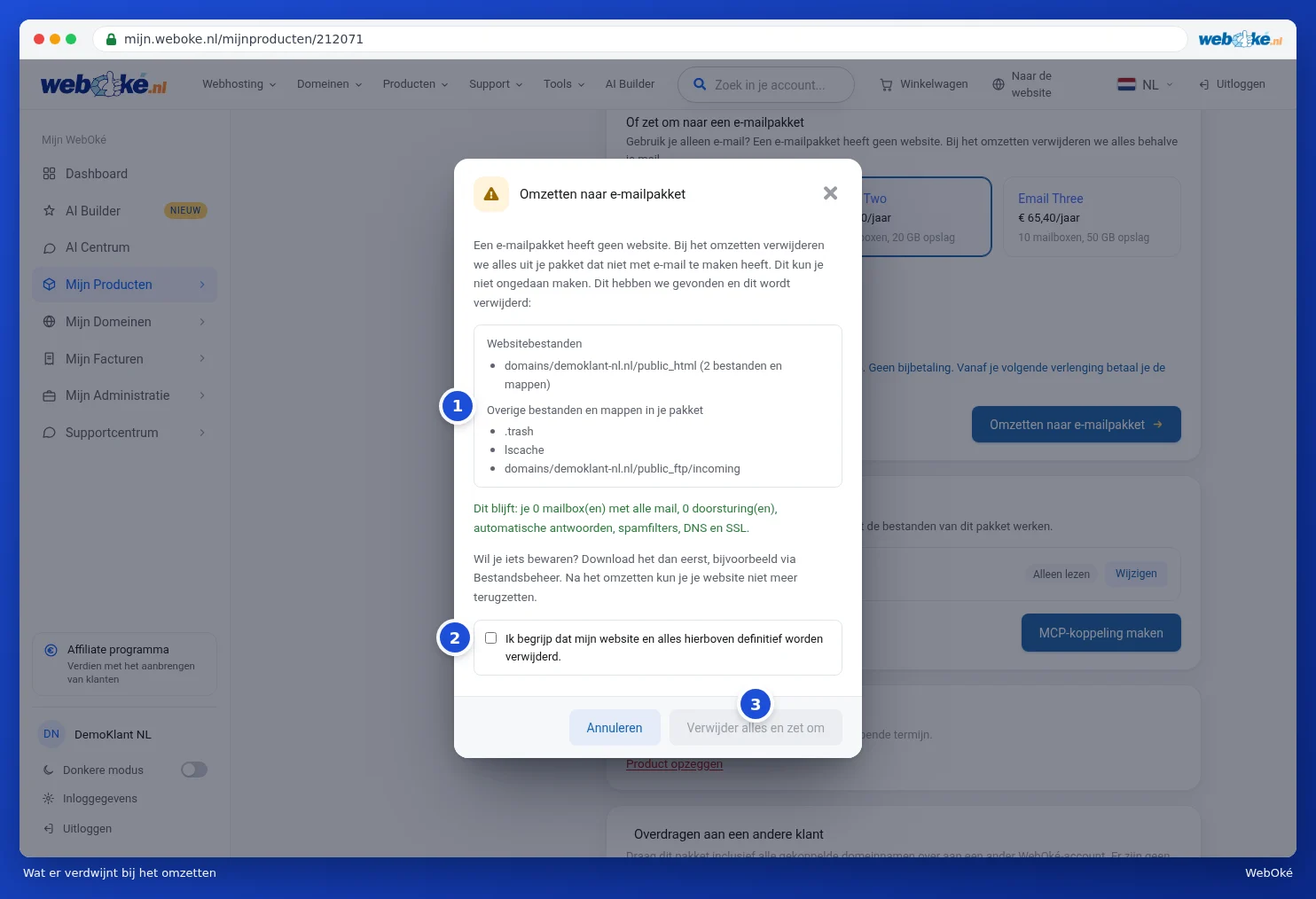The height and width of the screenshot is (899, 1316).
Task: Click the Supportcentrum chat icon
Action: [x=50, y=433]
